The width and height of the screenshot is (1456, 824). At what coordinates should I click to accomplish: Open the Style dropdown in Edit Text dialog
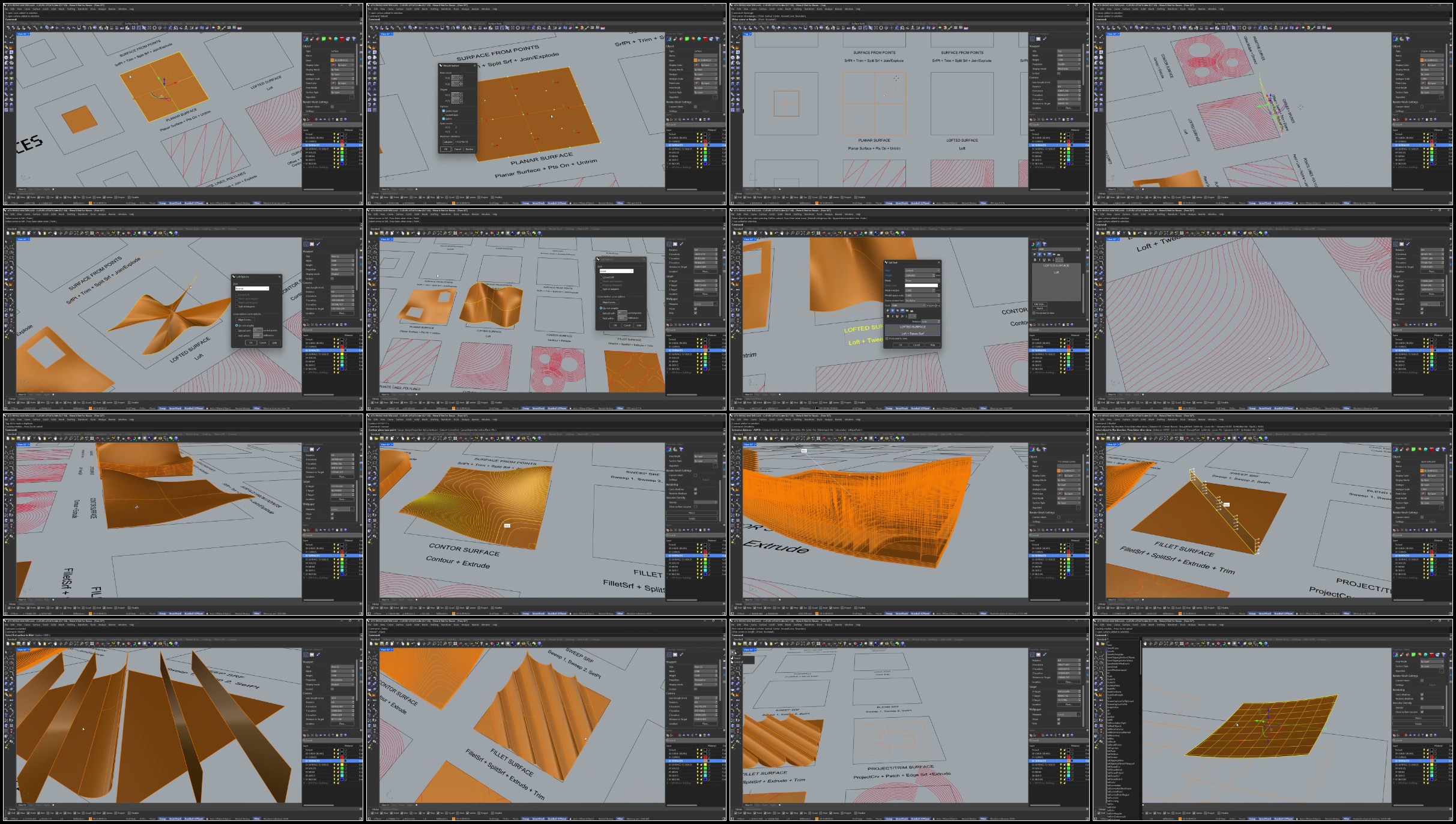tap(922, 271)
